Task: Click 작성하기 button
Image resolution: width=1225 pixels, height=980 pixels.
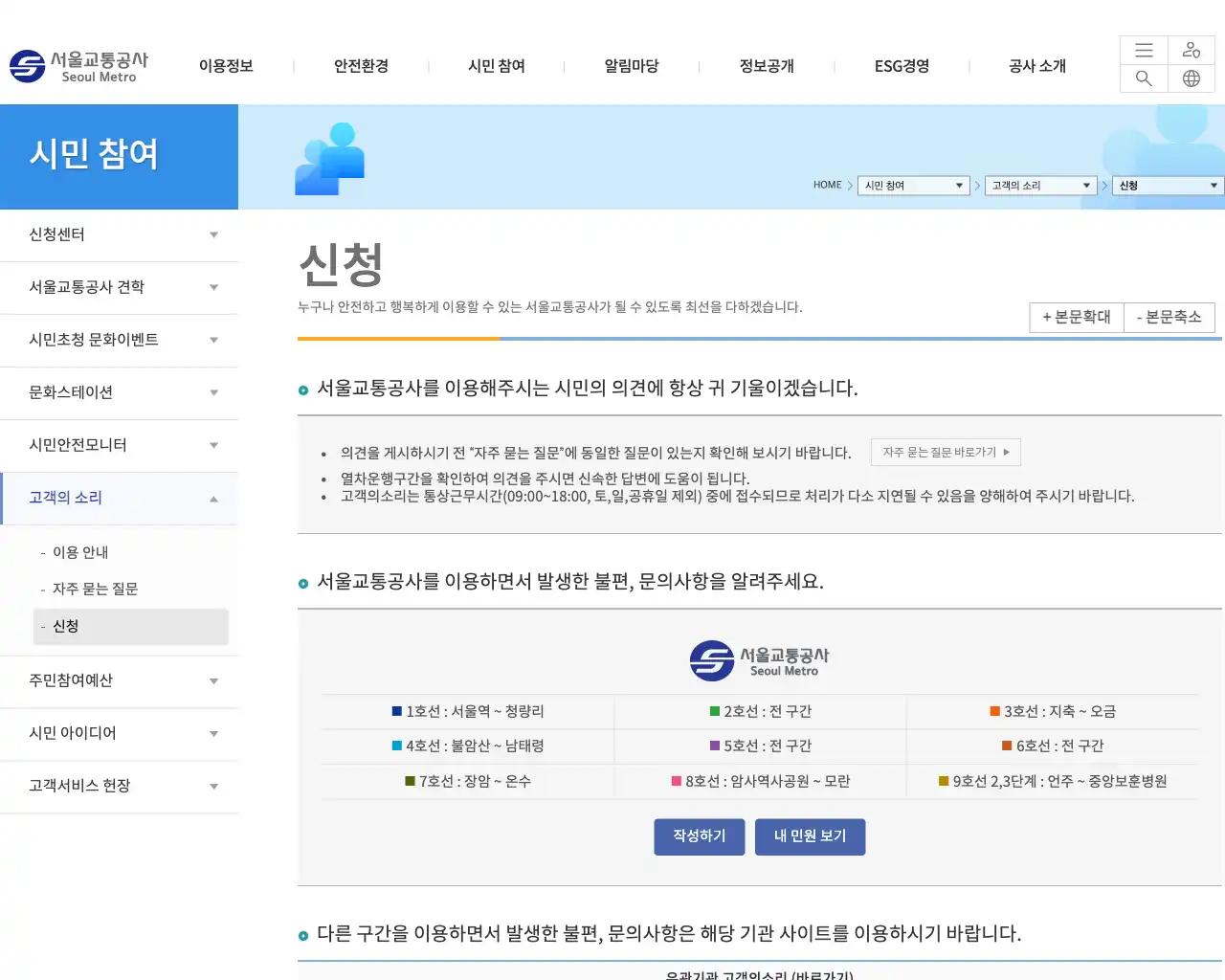Action: [x=700, y=836]
